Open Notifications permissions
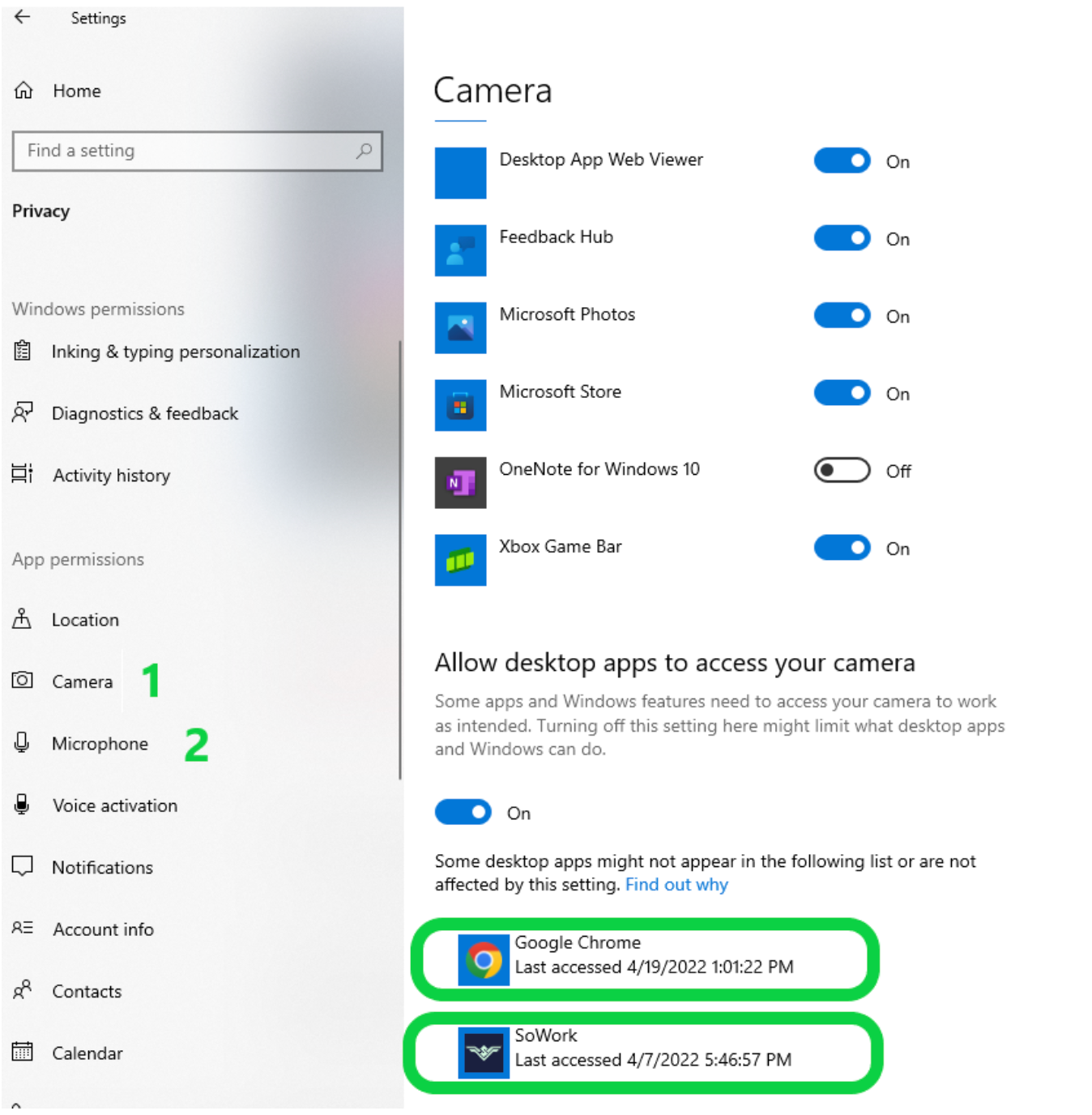 coord(102,867)
